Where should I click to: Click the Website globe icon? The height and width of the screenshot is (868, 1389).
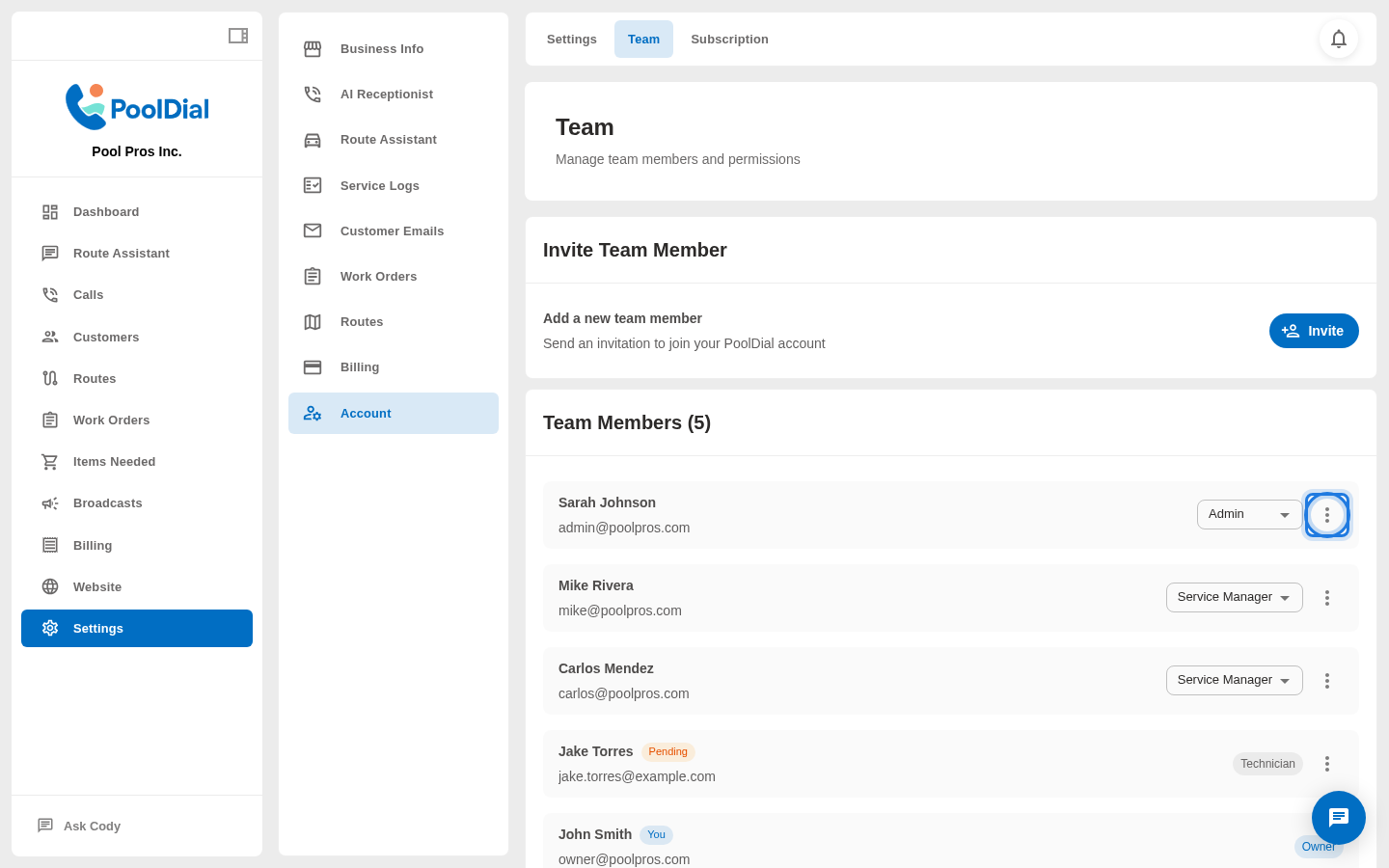50,586
